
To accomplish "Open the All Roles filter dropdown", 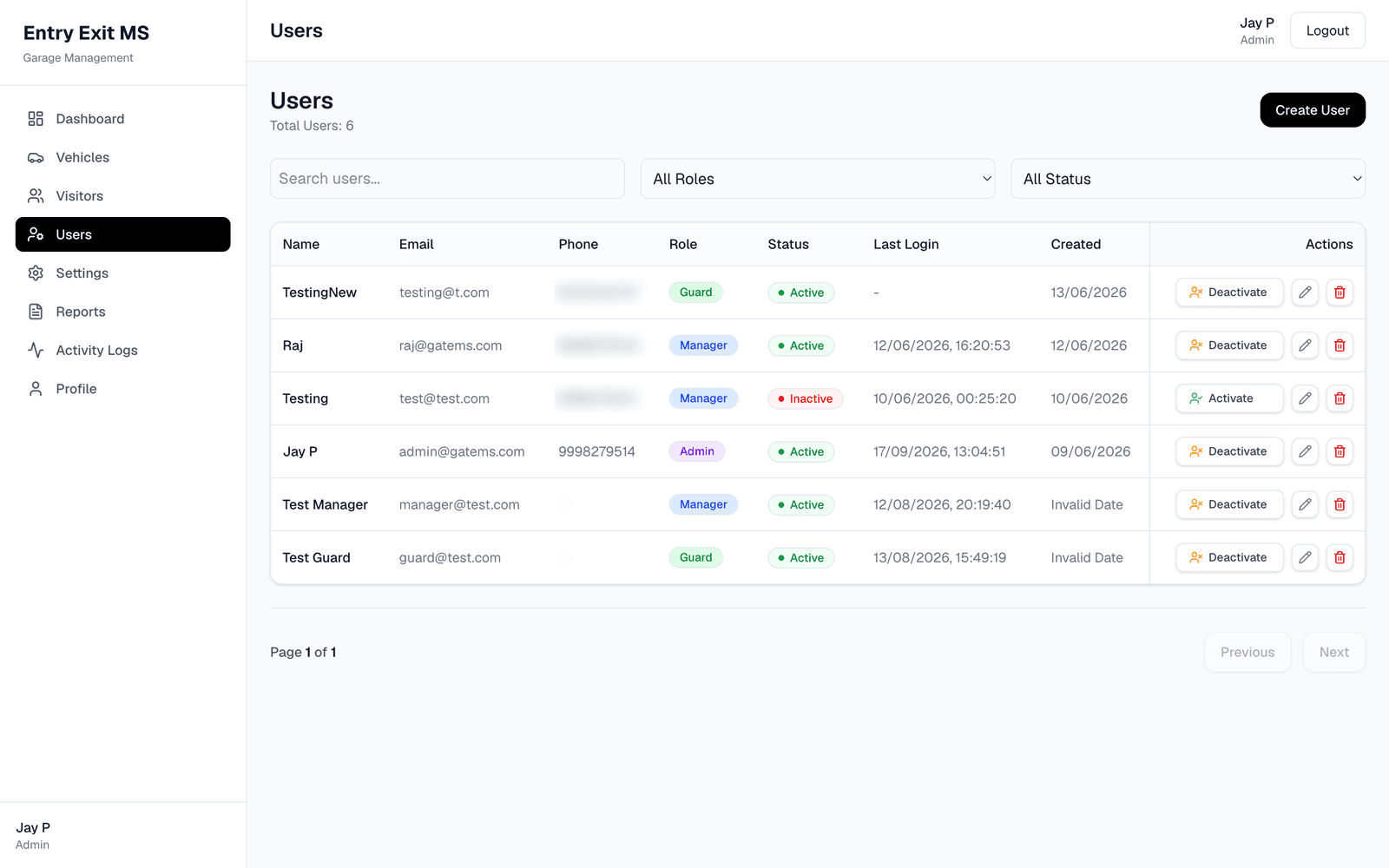I will coord(818,179).
